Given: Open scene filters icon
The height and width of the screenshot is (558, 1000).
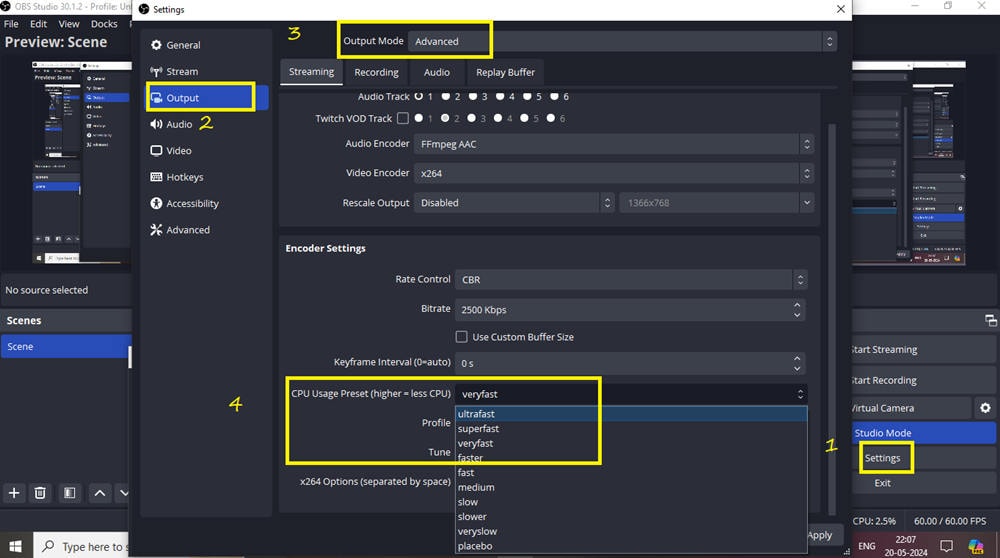Looking at the screenshot, I should (69, 493).
